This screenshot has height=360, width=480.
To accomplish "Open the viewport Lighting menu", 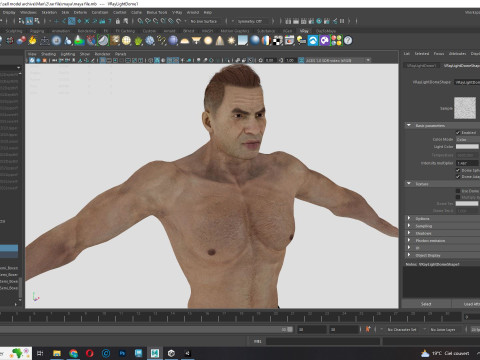I will 68,54.
